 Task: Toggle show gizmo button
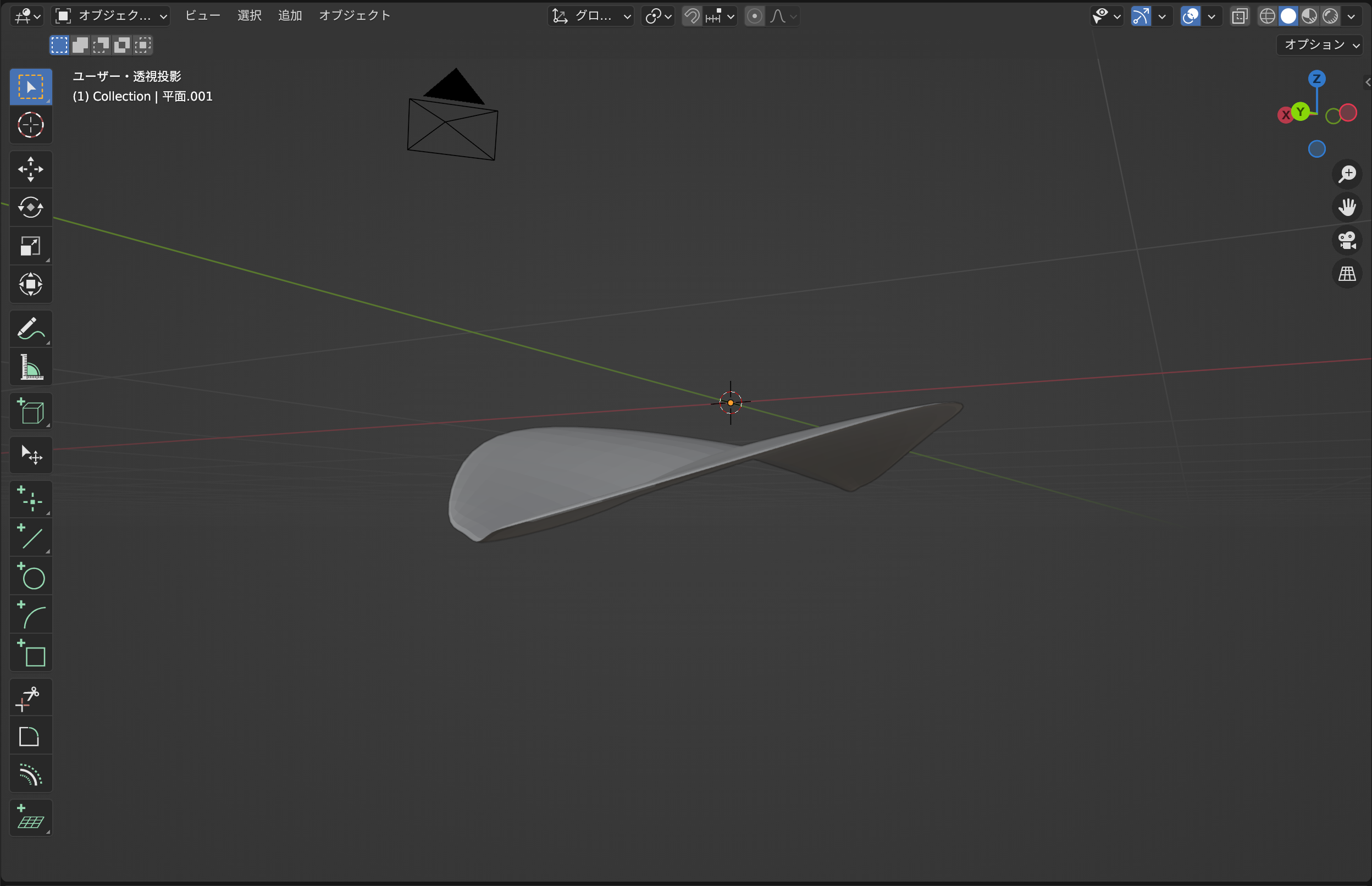pyautogui.click(x=1141, y=16)
